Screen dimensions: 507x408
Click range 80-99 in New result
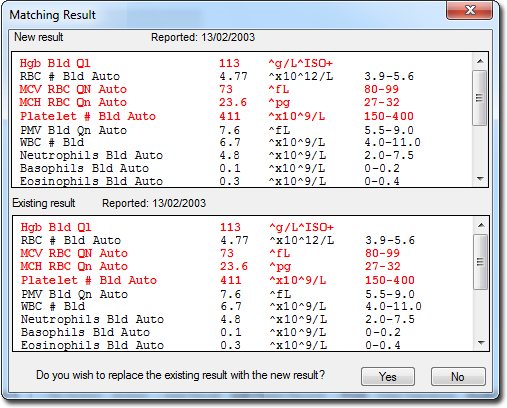coord(381,89)
